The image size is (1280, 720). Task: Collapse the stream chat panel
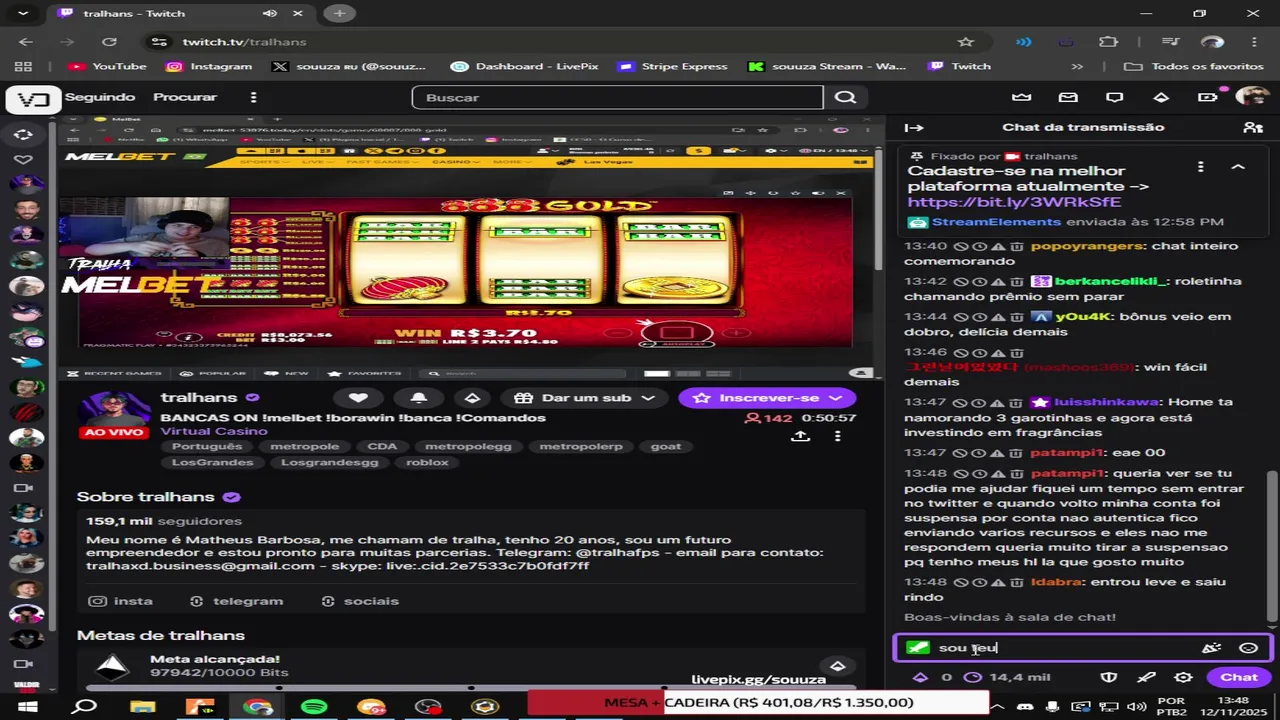pos(913,127)
